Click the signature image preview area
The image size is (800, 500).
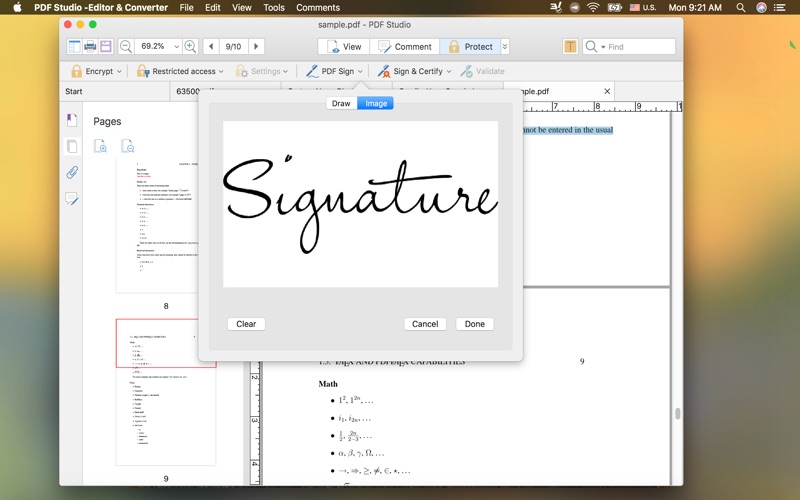[x=360, y=204]
